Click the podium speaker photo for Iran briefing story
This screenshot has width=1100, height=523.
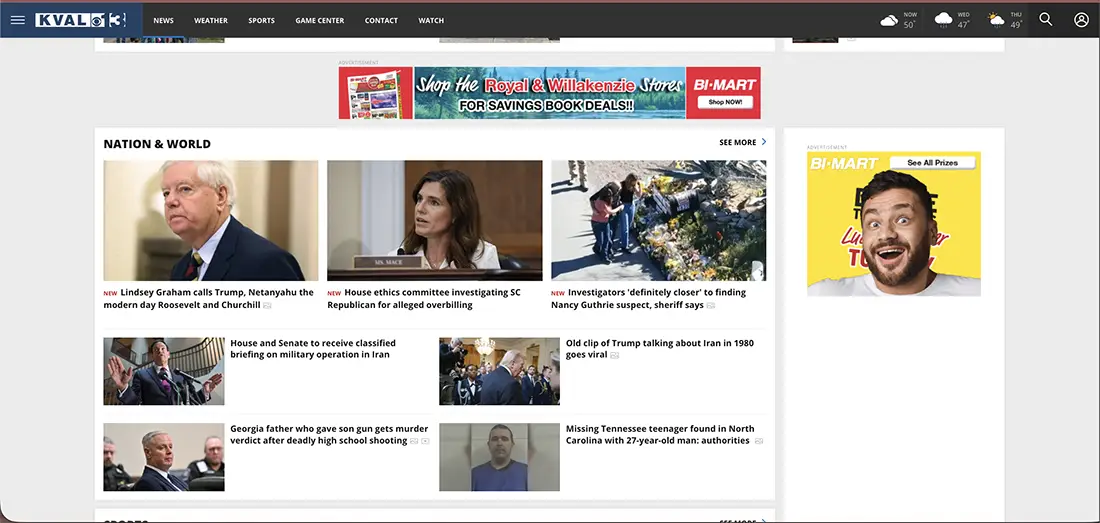[x=163, y=372]
